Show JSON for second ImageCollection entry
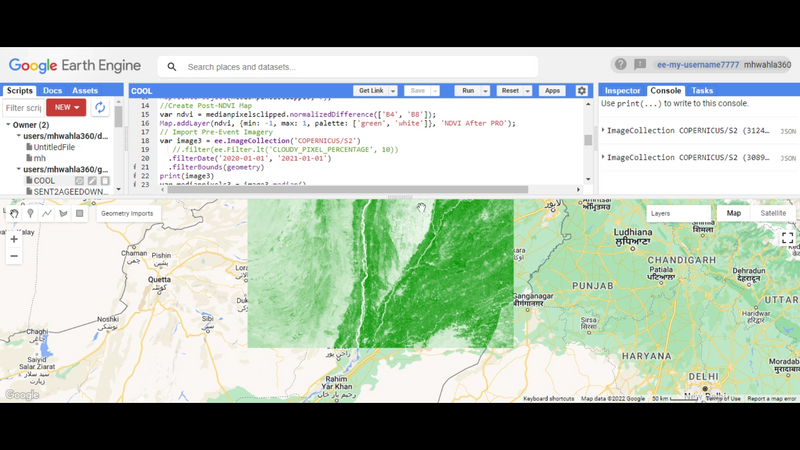The width and height of the screenshot is (800, 450). (788, 158)
